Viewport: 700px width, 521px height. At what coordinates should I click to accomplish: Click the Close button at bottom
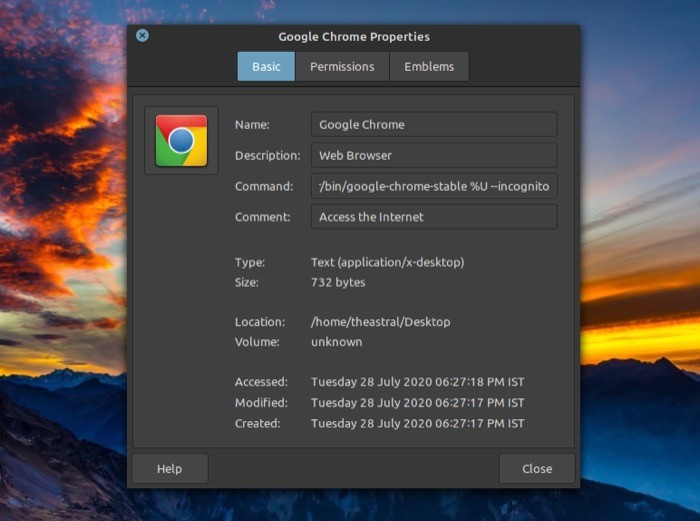[537, 468]
